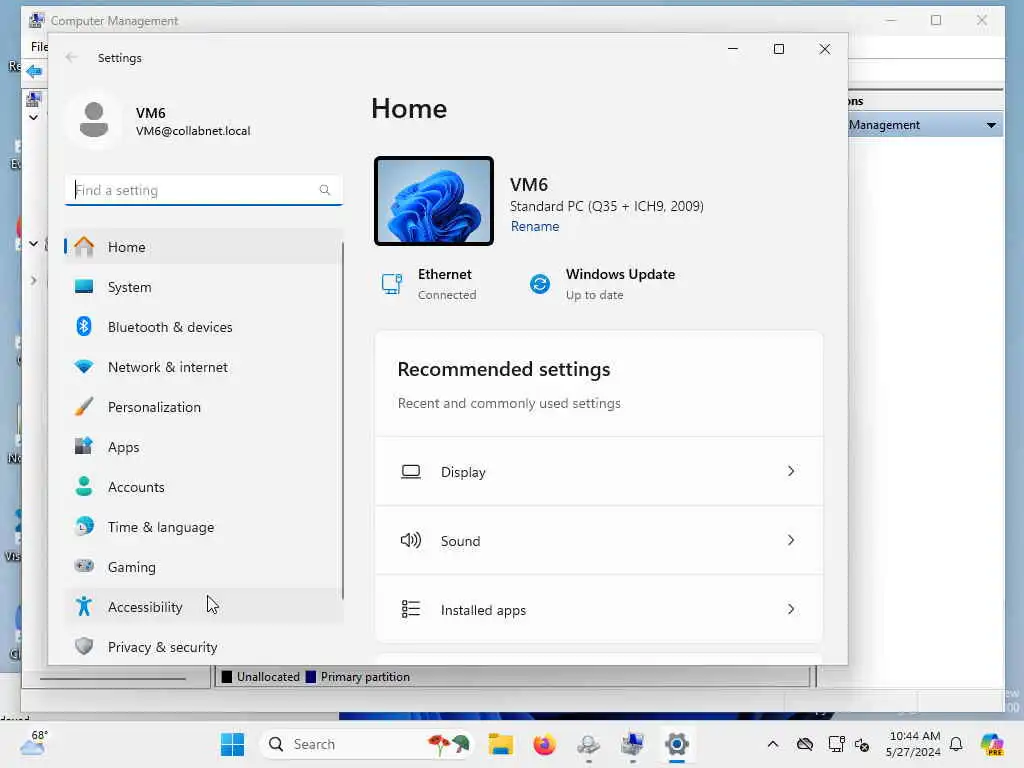Screen dimensions: 1024x768
Task: Click the Installed apps list icon
Action: [x=411, y=609]
